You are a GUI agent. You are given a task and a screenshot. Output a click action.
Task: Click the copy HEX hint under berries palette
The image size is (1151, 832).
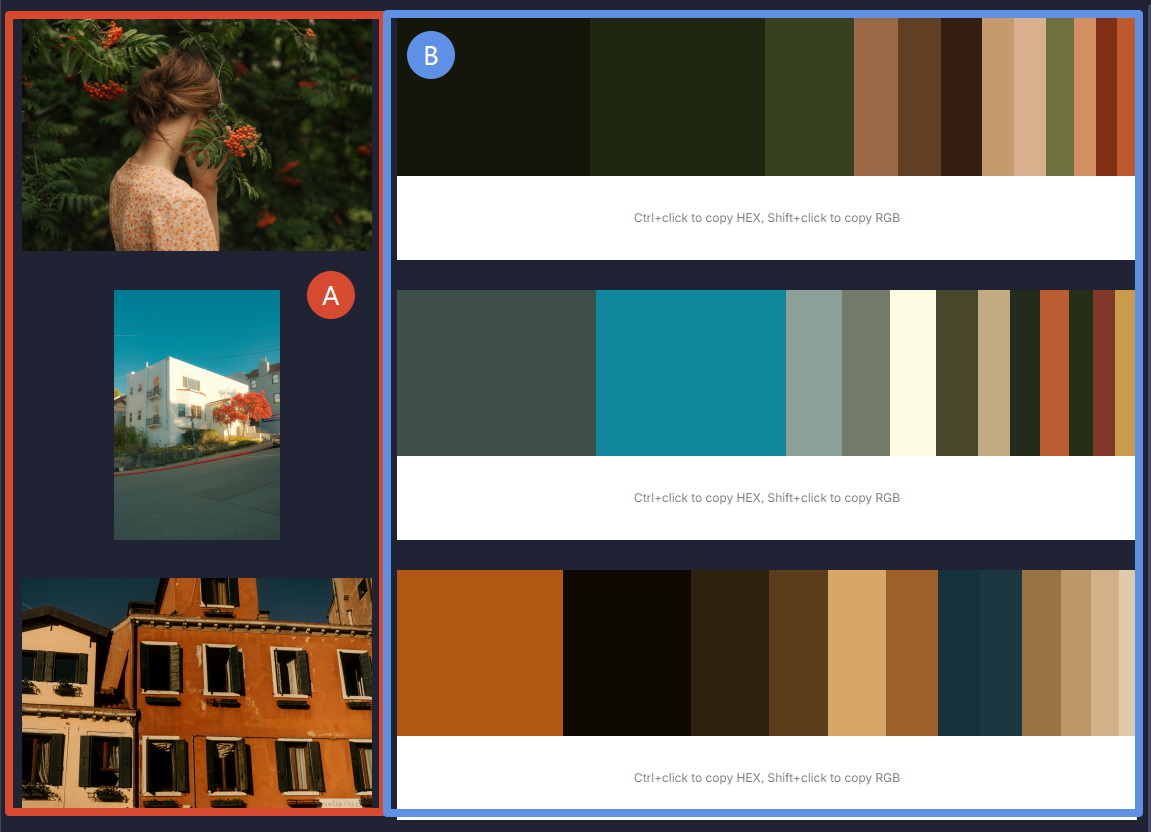pos(766,218)
